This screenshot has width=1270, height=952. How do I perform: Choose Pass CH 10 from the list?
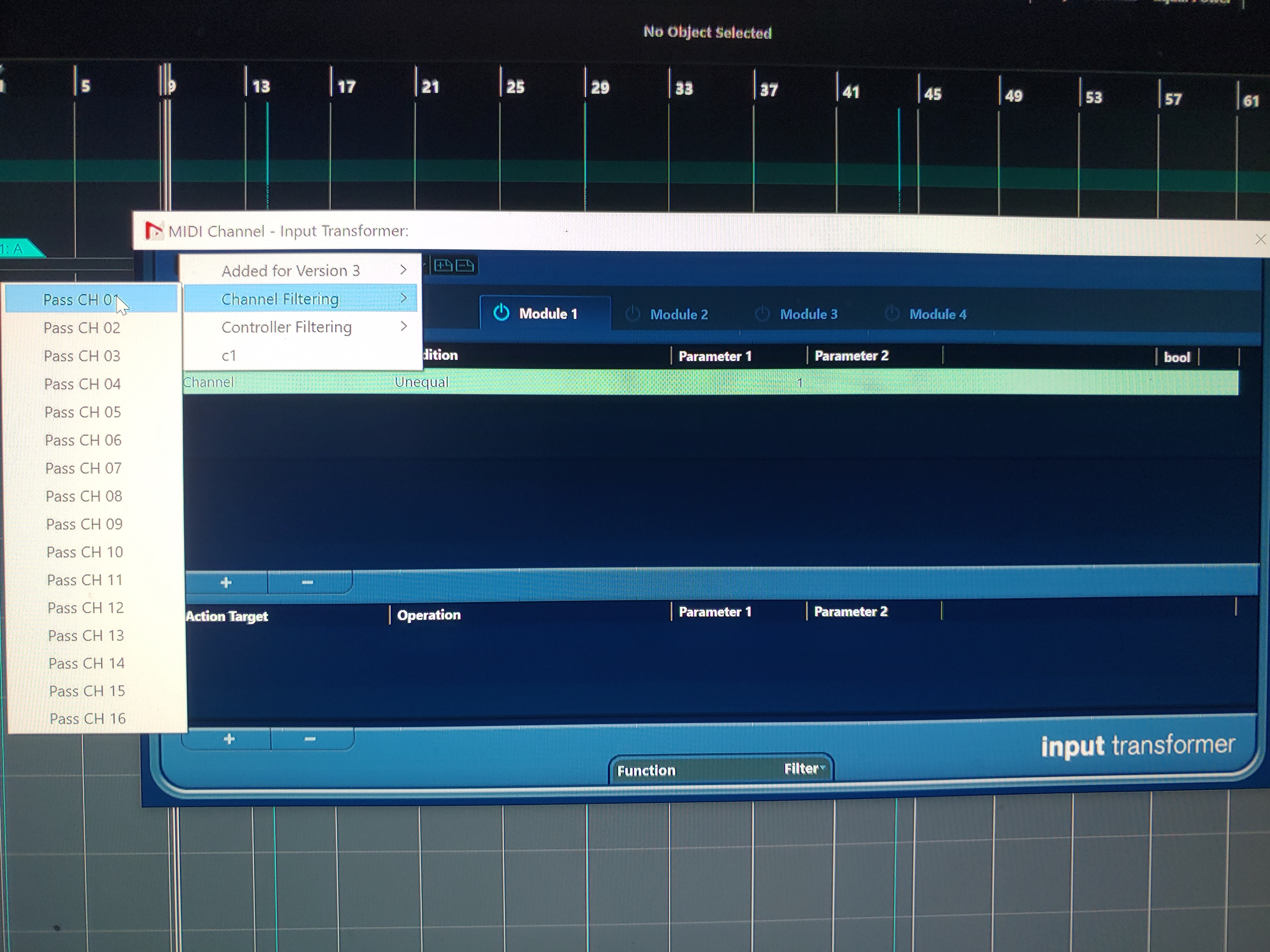click(84, 552)
